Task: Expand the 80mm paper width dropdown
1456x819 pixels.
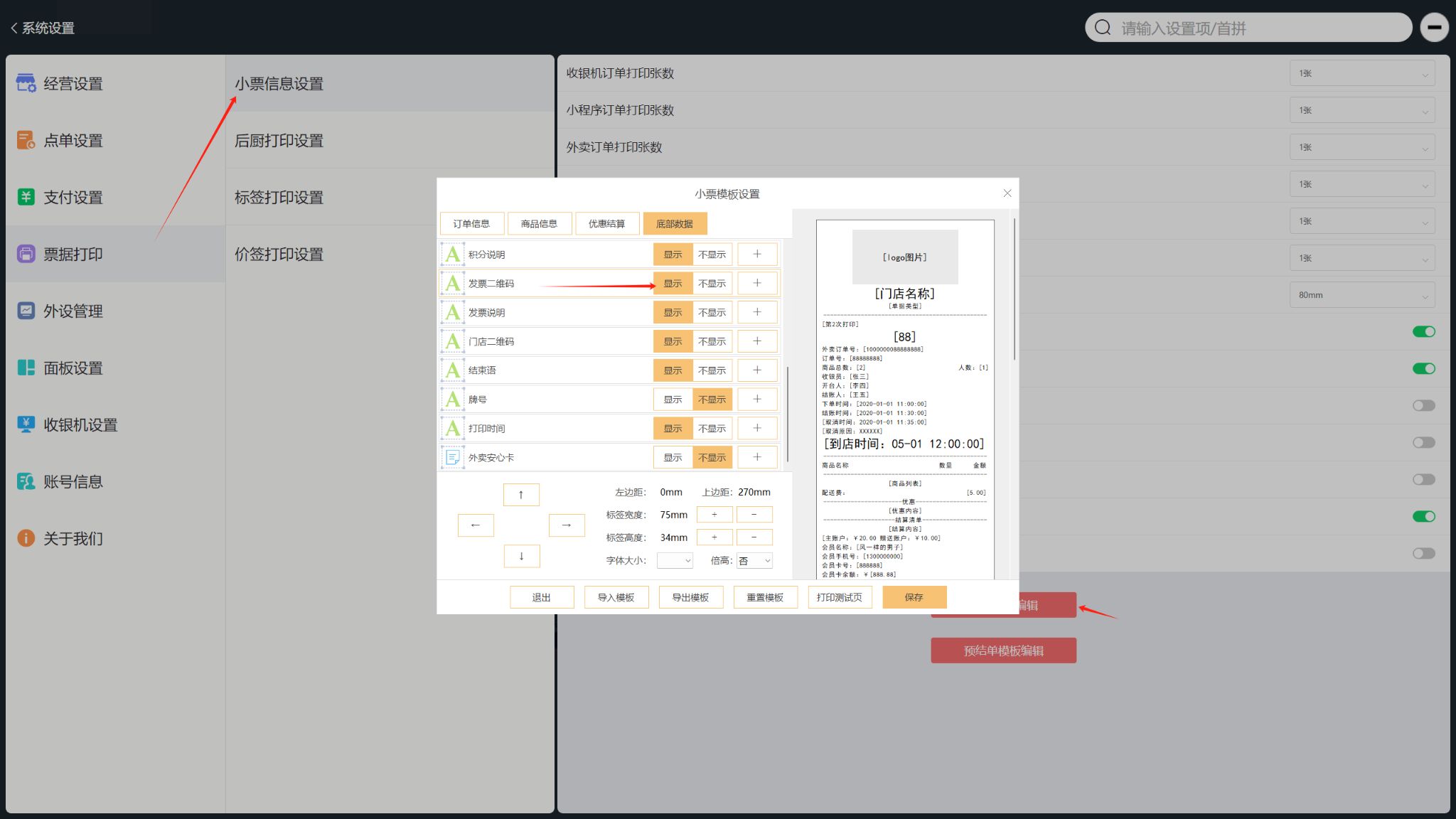Action: (x=1362, y=295)
